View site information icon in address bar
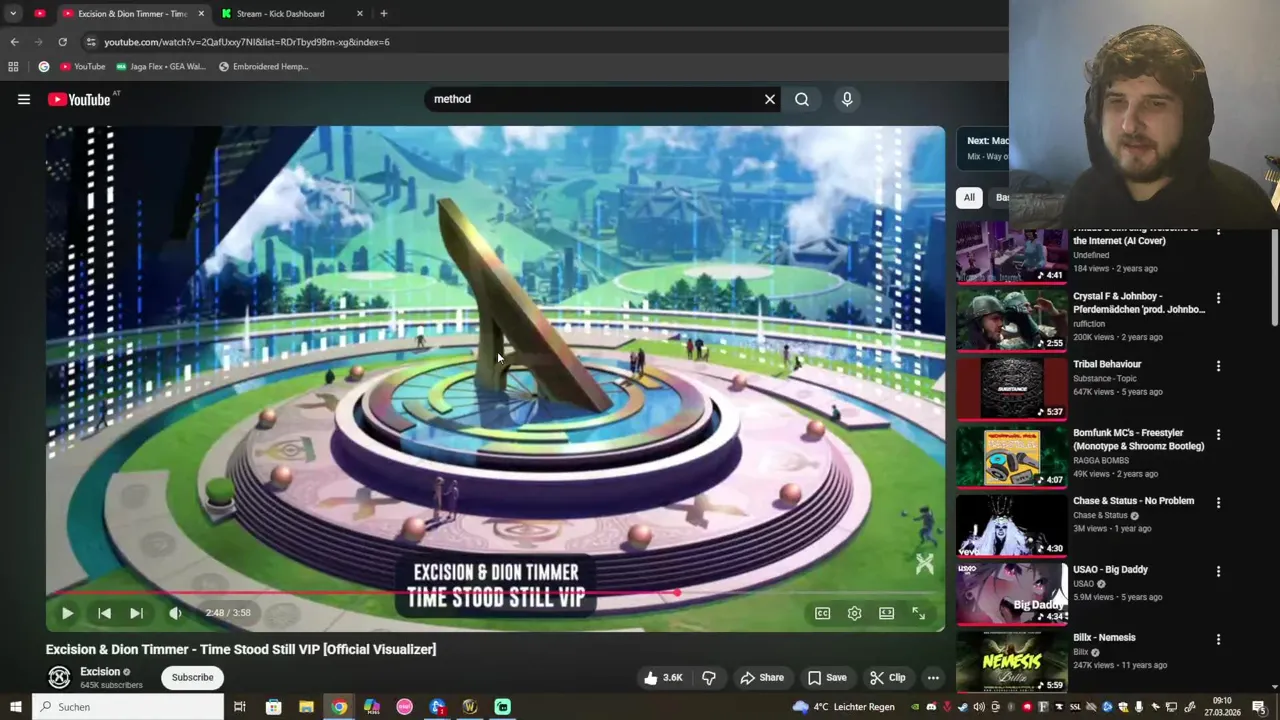 click(x=91, y=42)
